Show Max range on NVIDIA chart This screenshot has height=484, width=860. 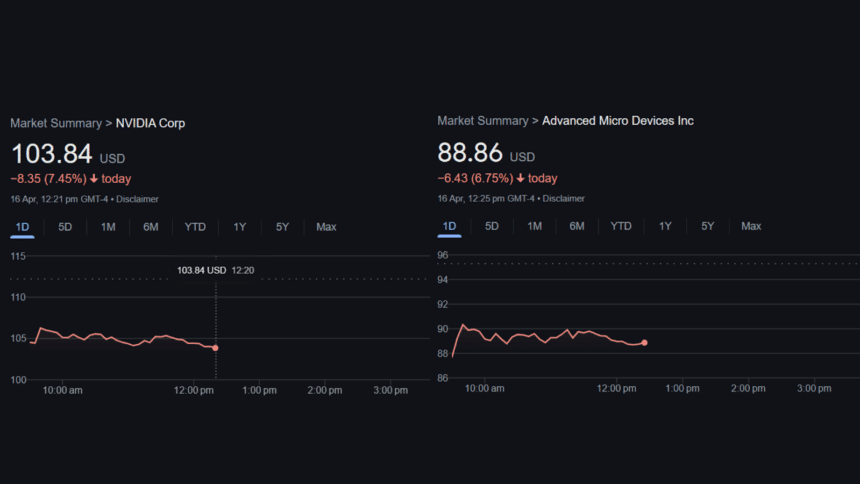coord(326,227)
